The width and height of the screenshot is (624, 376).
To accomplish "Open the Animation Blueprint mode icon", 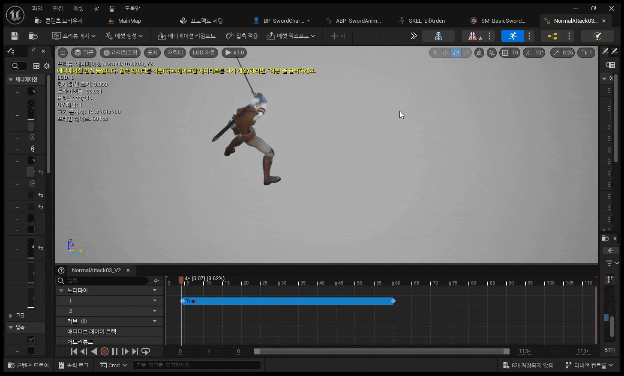I will click(x=552, y=36).
